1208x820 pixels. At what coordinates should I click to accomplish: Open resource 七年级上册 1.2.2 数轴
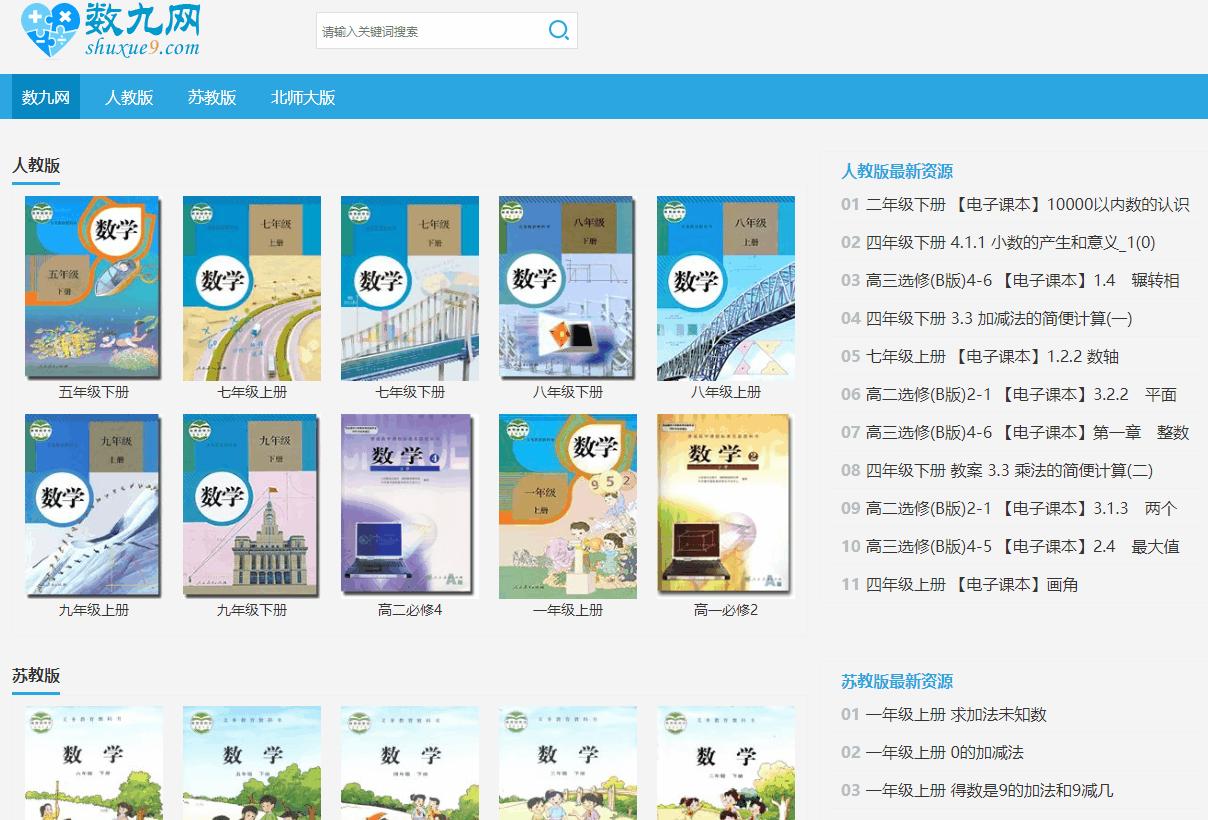click(x=990, y=356)
